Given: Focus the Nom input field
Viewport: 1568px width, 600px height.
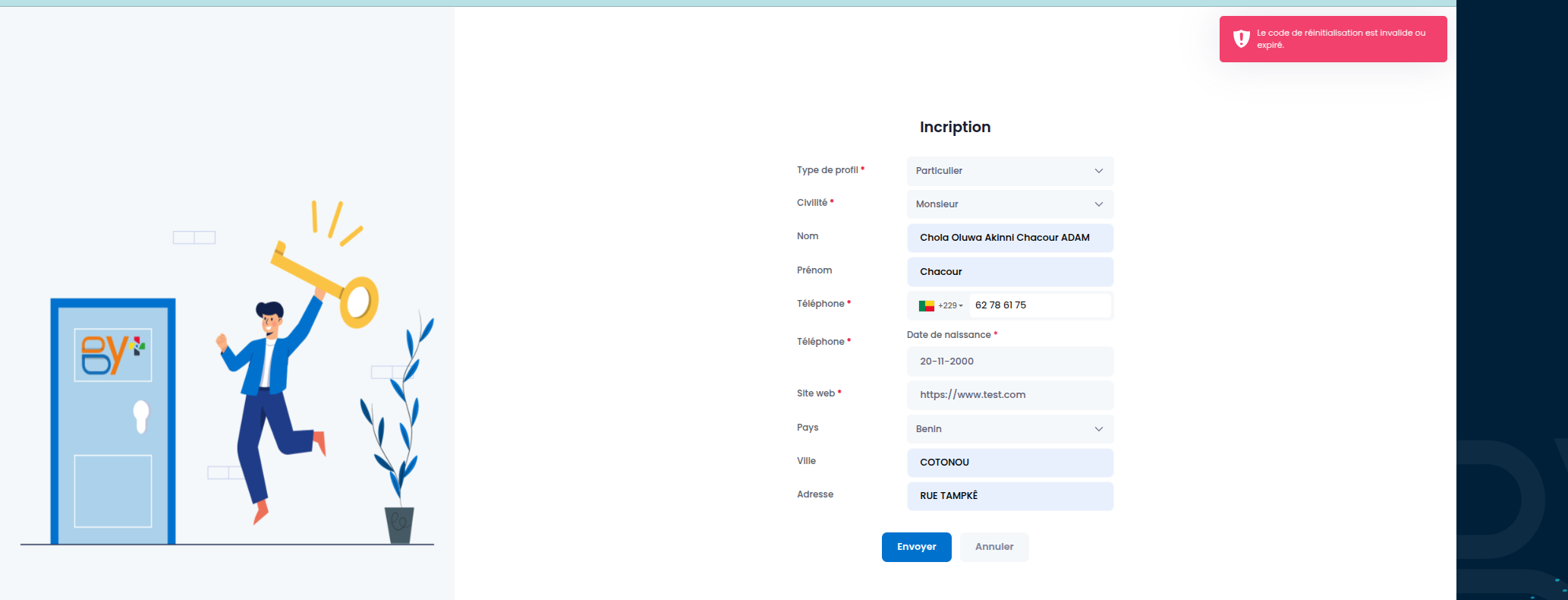Looking at the screenshot, I should point(1010,238).
